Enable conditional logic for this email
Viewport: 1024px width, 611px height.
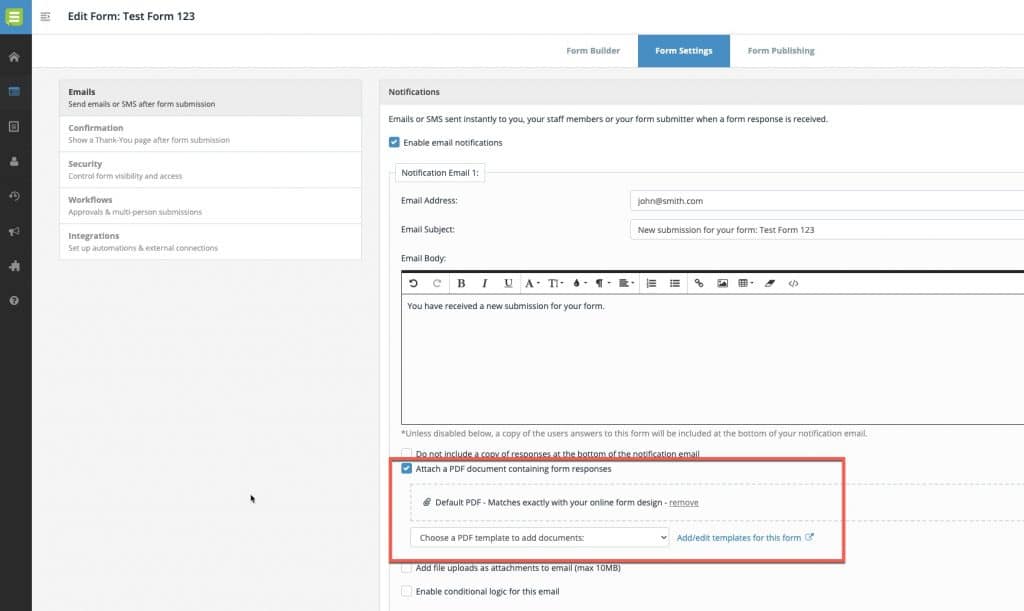[x=407, y=589]
